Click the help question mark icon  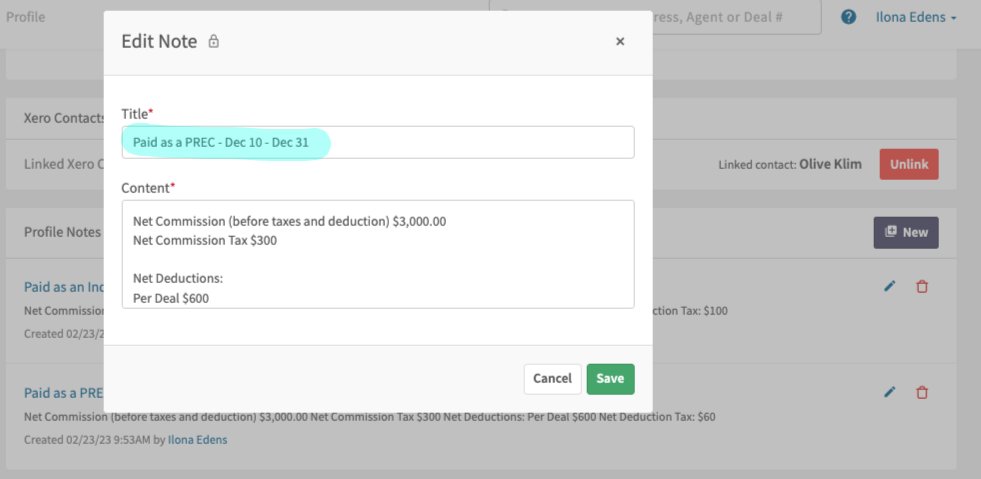coord(848,17)
